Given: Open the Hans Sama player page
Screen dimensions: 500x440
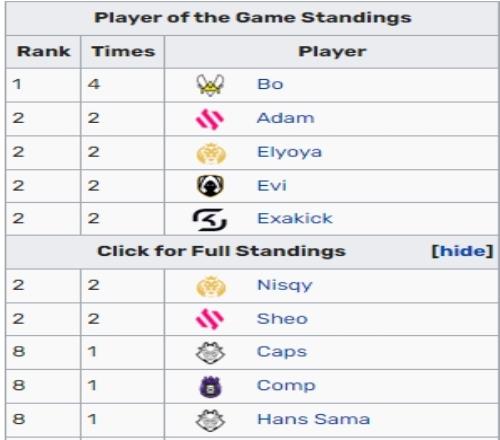Looking at the screenshot, I should 314,419.
